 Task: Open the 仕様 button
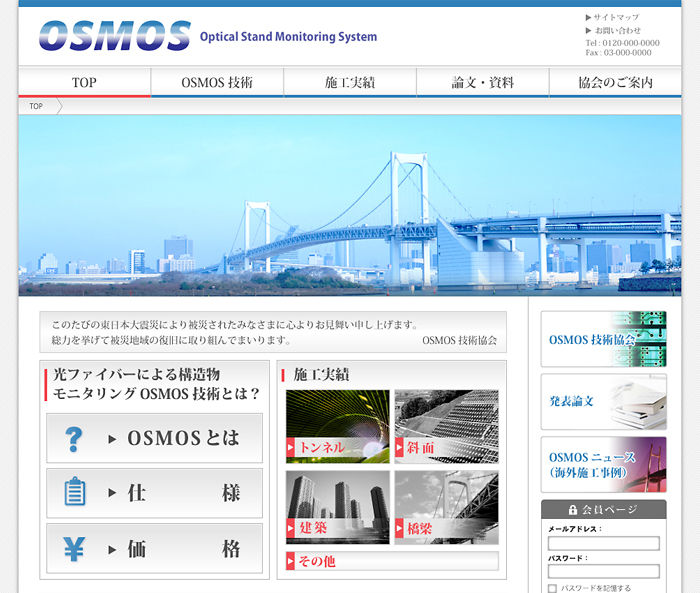coord(154,493)
